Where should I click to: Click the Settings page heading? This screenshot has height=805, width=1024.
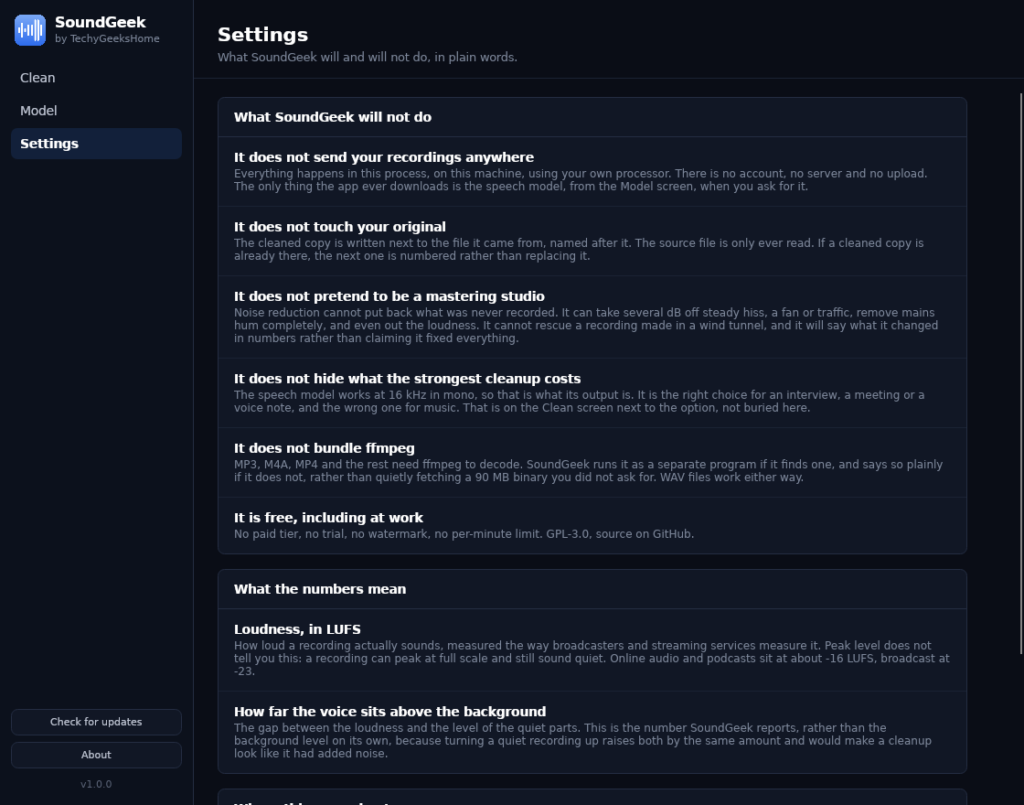pos(263,35)
